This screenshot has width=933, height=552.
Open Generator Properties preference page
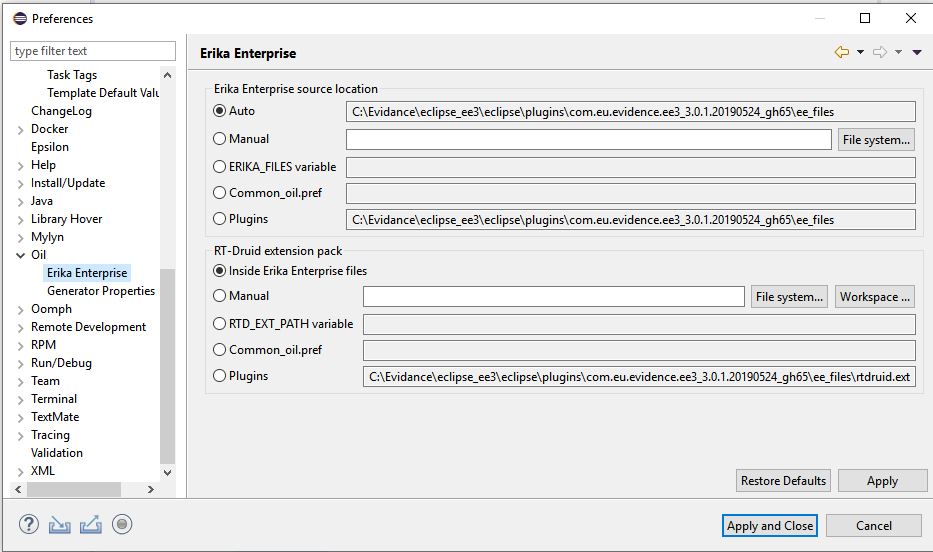click(x=101, y=291)
